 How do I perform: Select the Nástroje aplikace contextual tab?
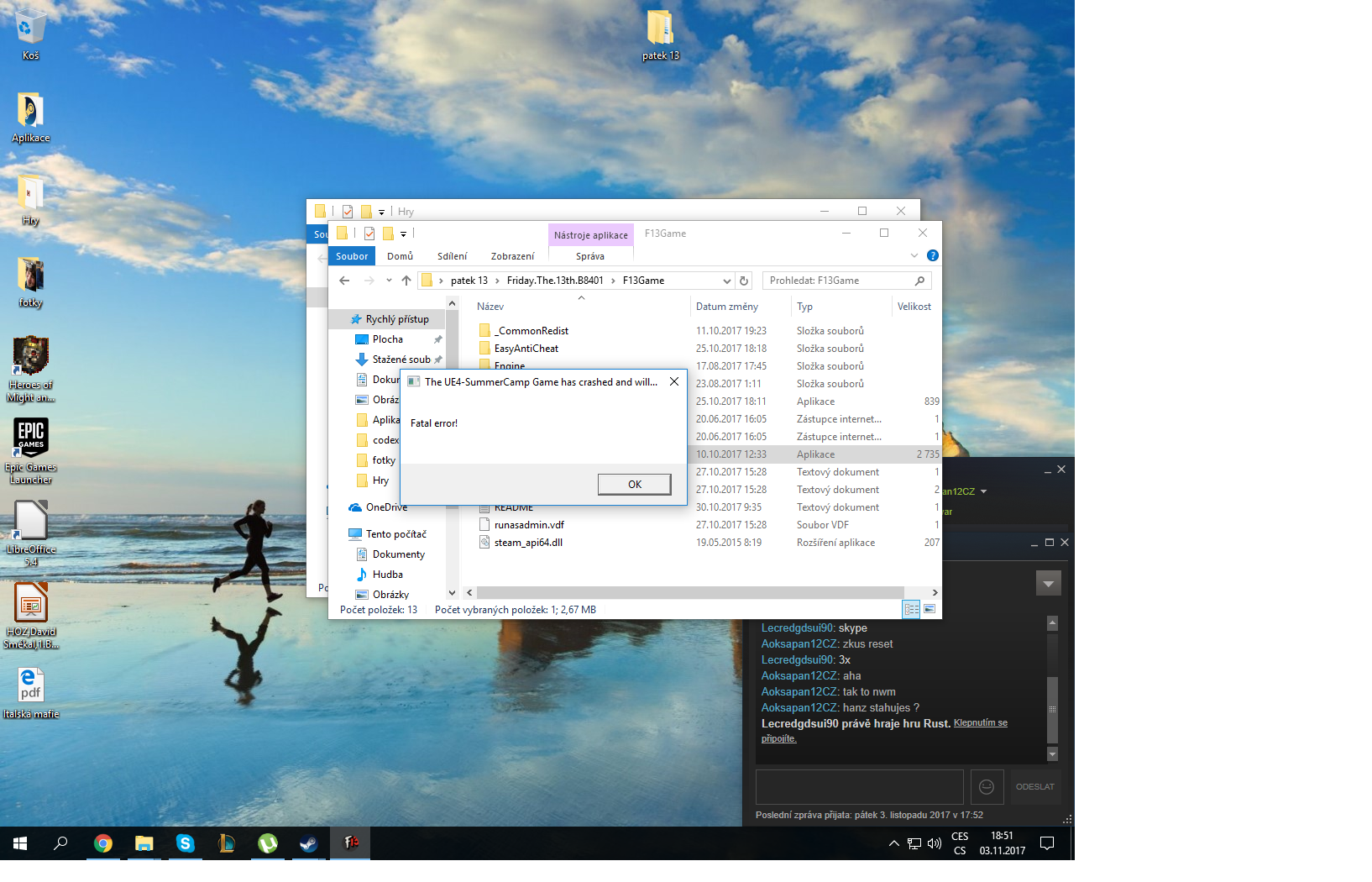(590, 235)
